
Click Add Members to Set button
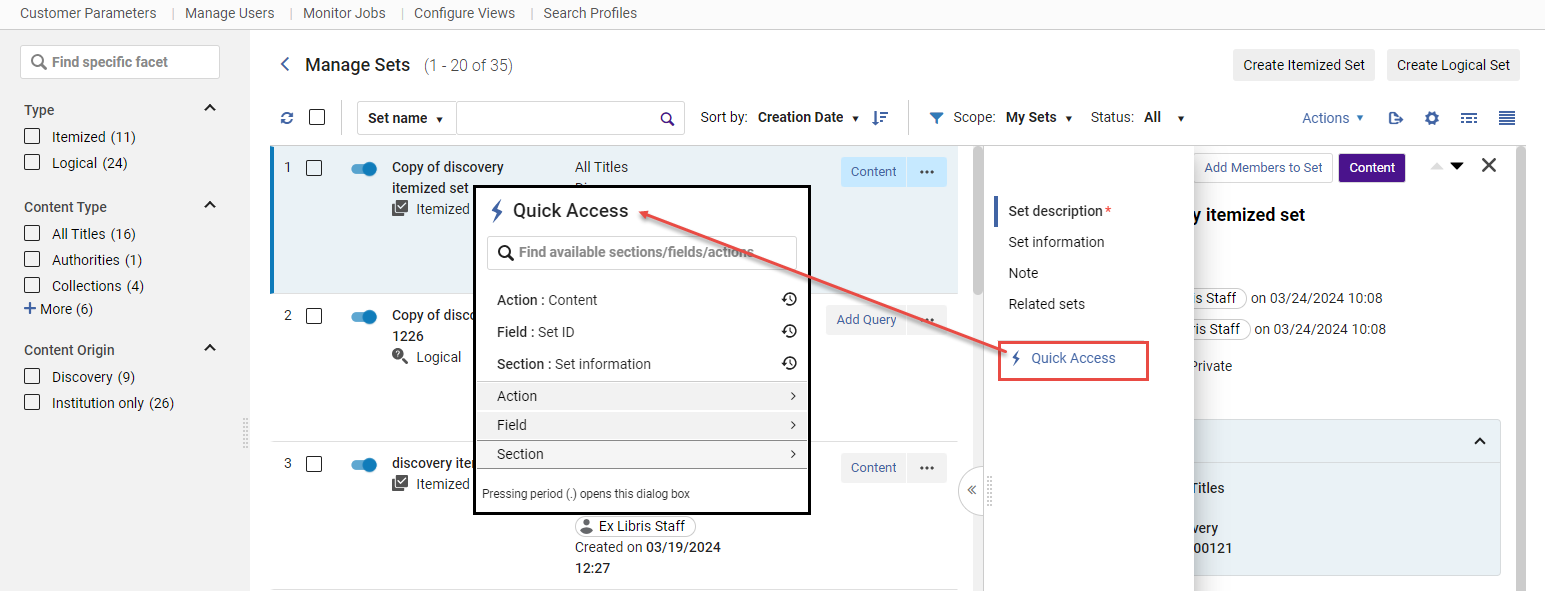coord(1263,168)
